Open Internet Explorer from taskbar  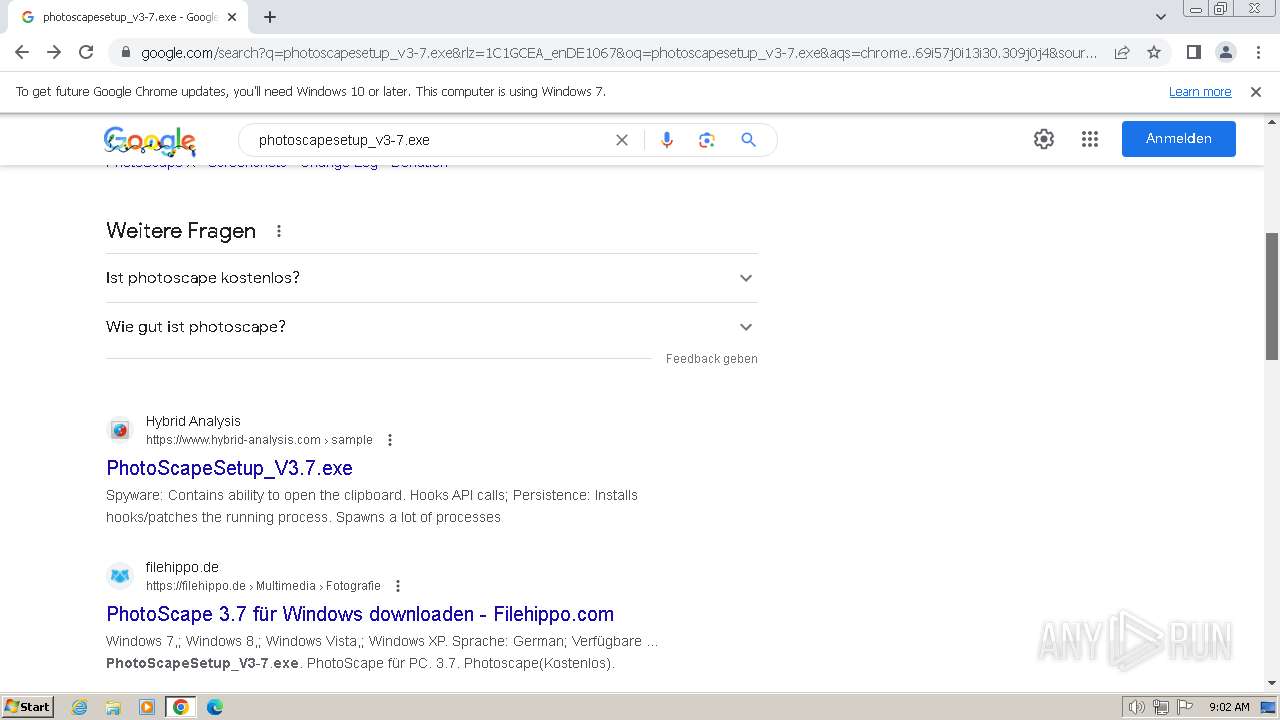pyautogui.click(x=80, y=707)
